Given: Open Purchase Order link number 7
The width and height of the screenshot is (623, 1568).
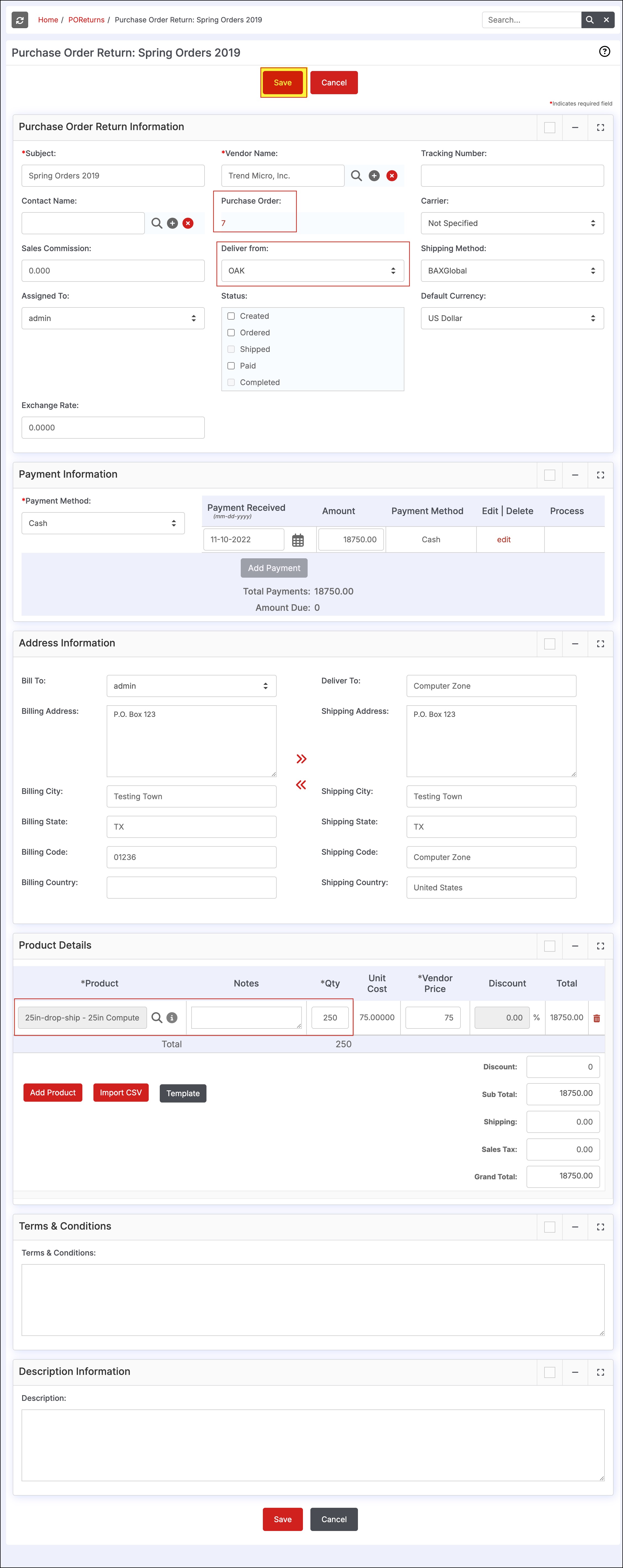Looking at the screenshot, I should (224, 223).
